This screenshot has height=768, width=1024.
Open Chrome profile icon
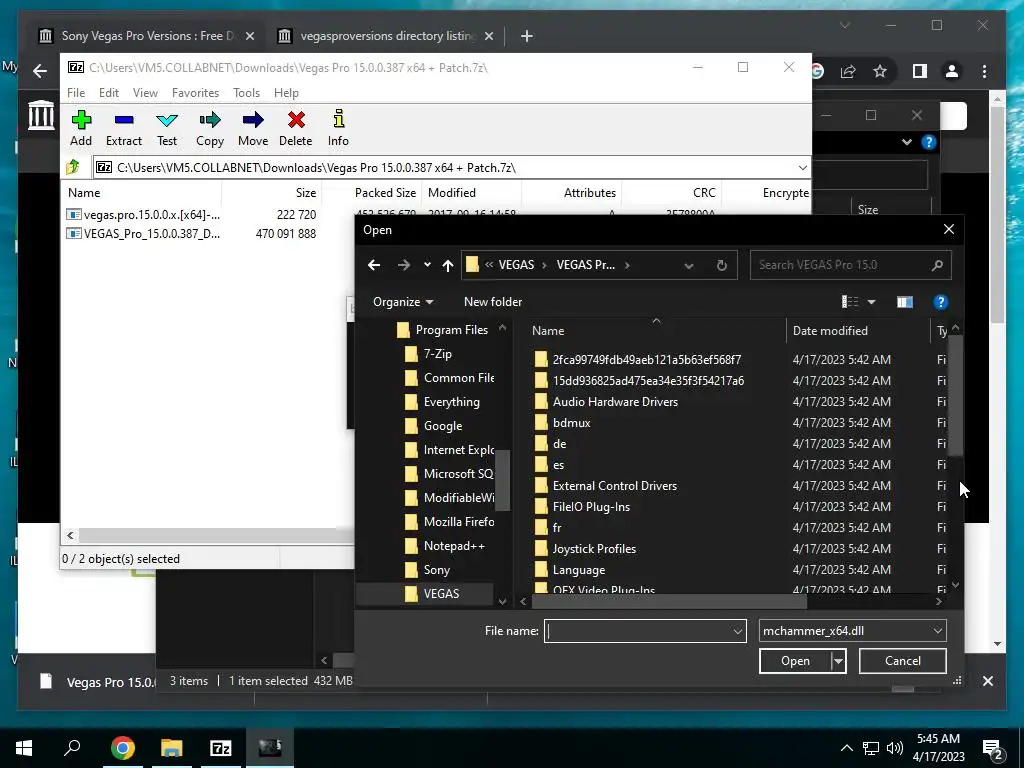[952, 71]
